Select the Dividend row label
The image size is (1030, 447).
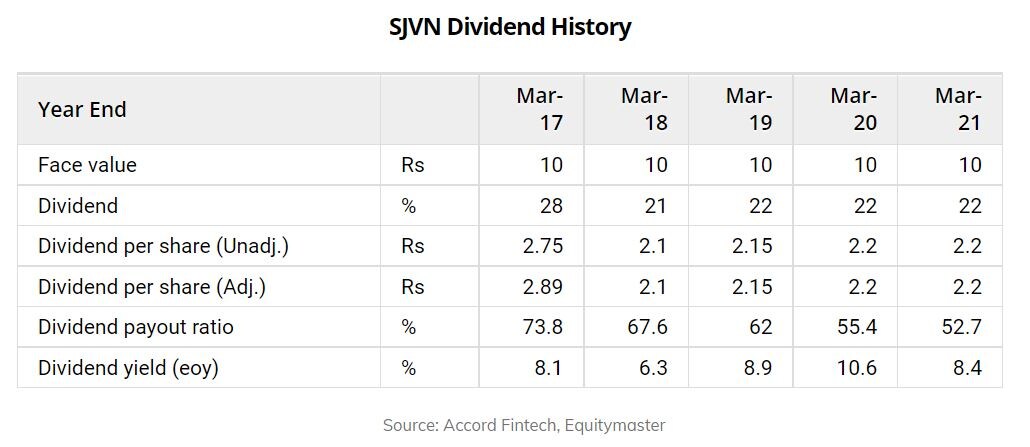(78, 206)
